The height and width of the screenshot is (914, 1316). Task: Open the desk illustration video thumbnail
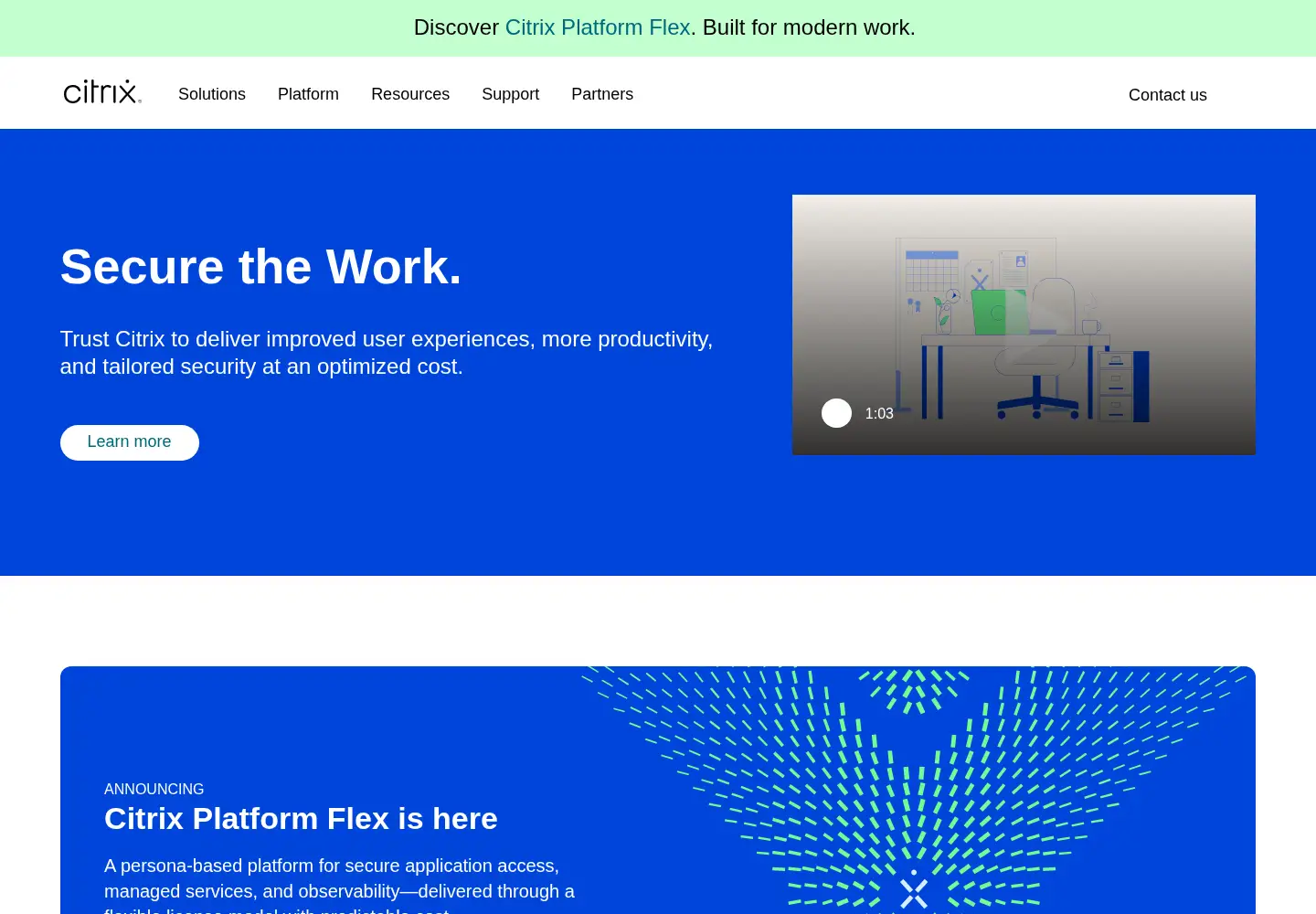tap(1024, 324)
